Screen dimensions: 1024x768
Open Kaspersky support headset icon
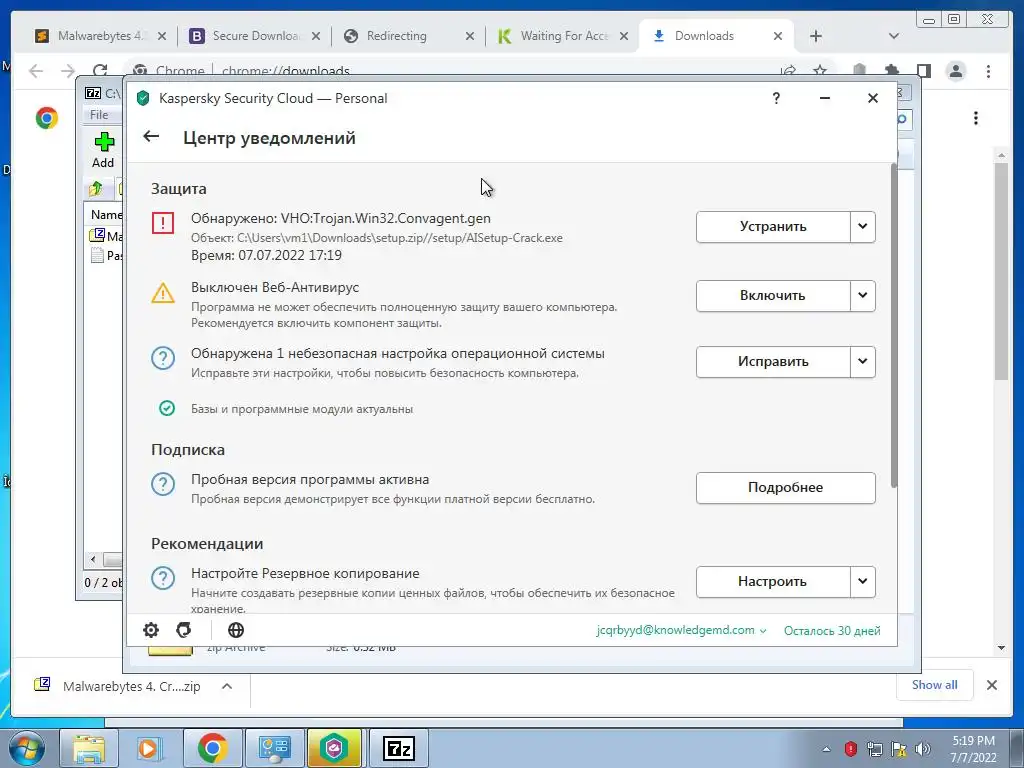pos(184,630)
